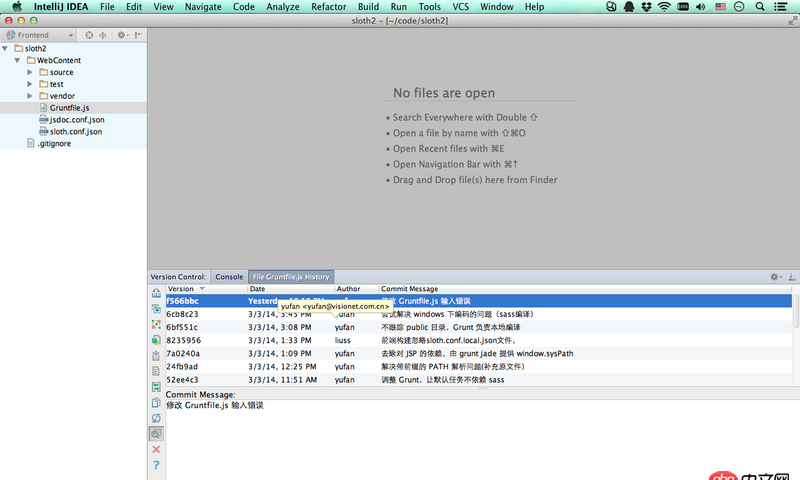Viewport: 800px width, 480px height.
Task: Expand the test folder
Action: 30,84
